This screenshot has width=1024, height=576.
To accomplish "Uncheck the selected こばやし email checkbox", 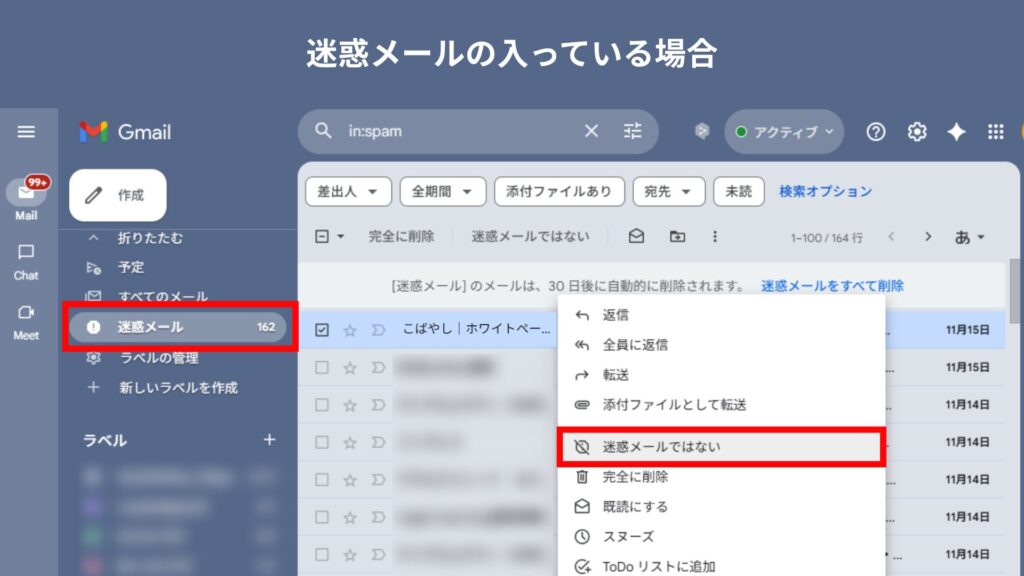I will pyautogui.click(x=322, y=329).
